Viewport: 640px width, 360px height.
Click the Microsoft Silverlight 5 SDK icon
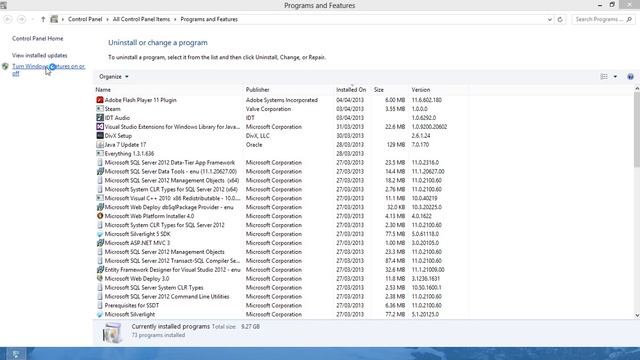point(100,234)
